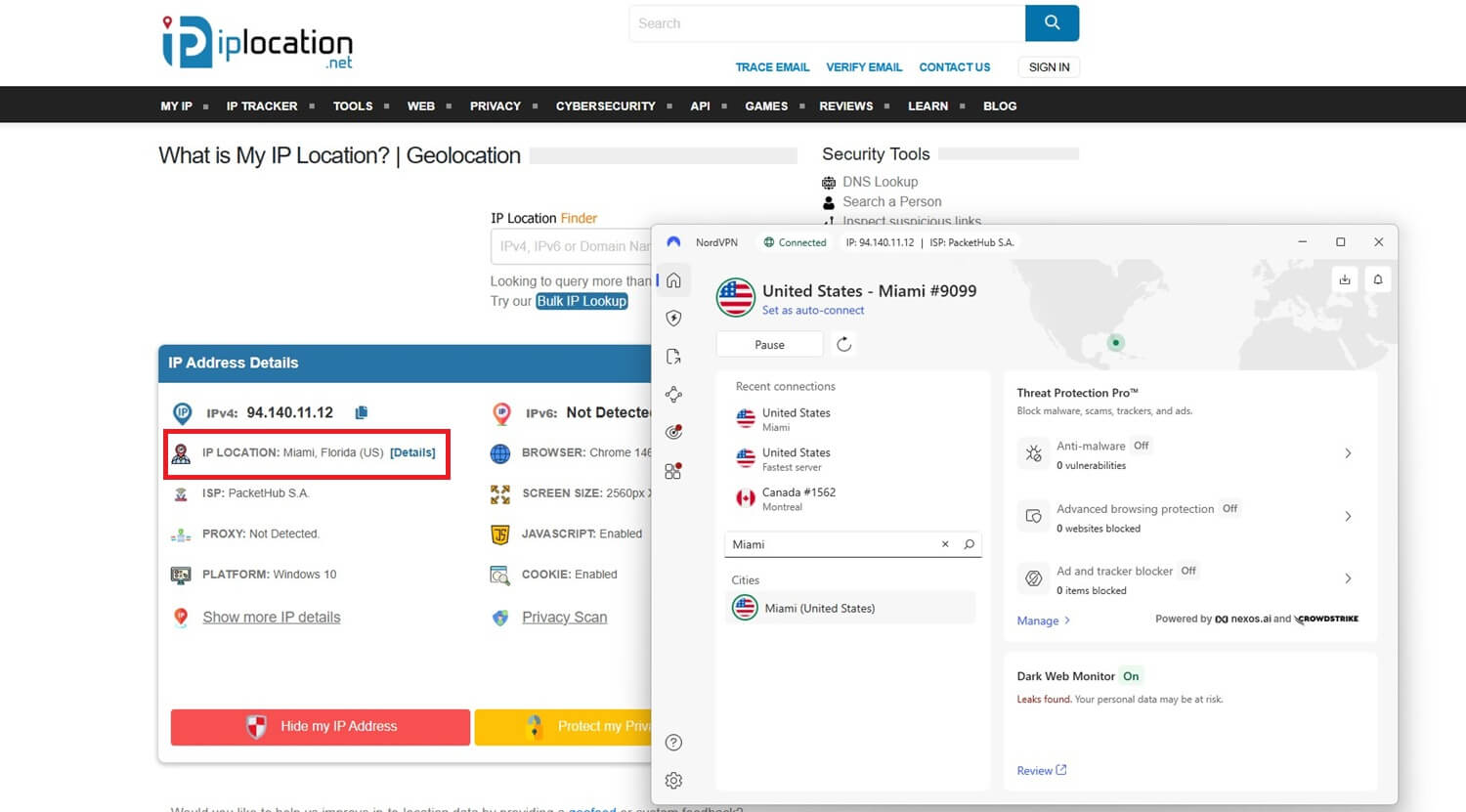1466x812 pixels.
Task: Open the TOOLS menu
Action: tap(352, 106)
